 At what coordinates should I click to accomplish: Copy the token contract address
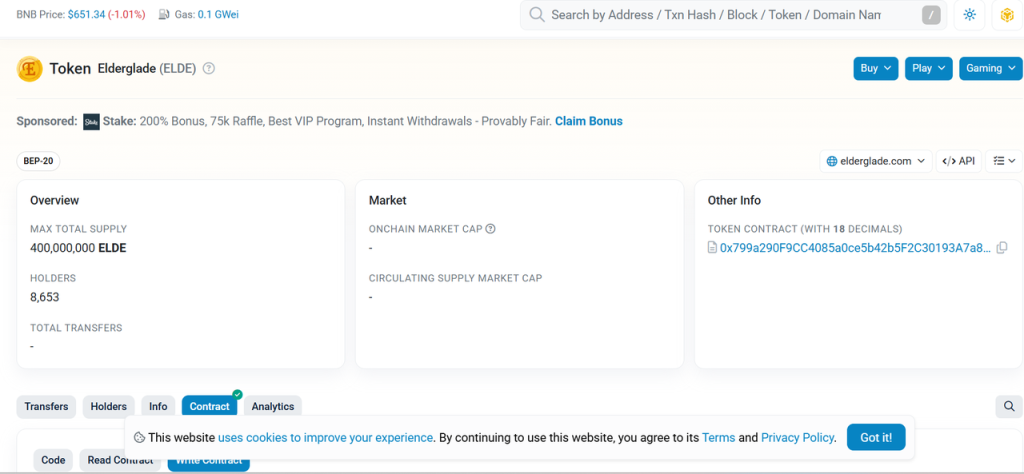(1002, 248)
